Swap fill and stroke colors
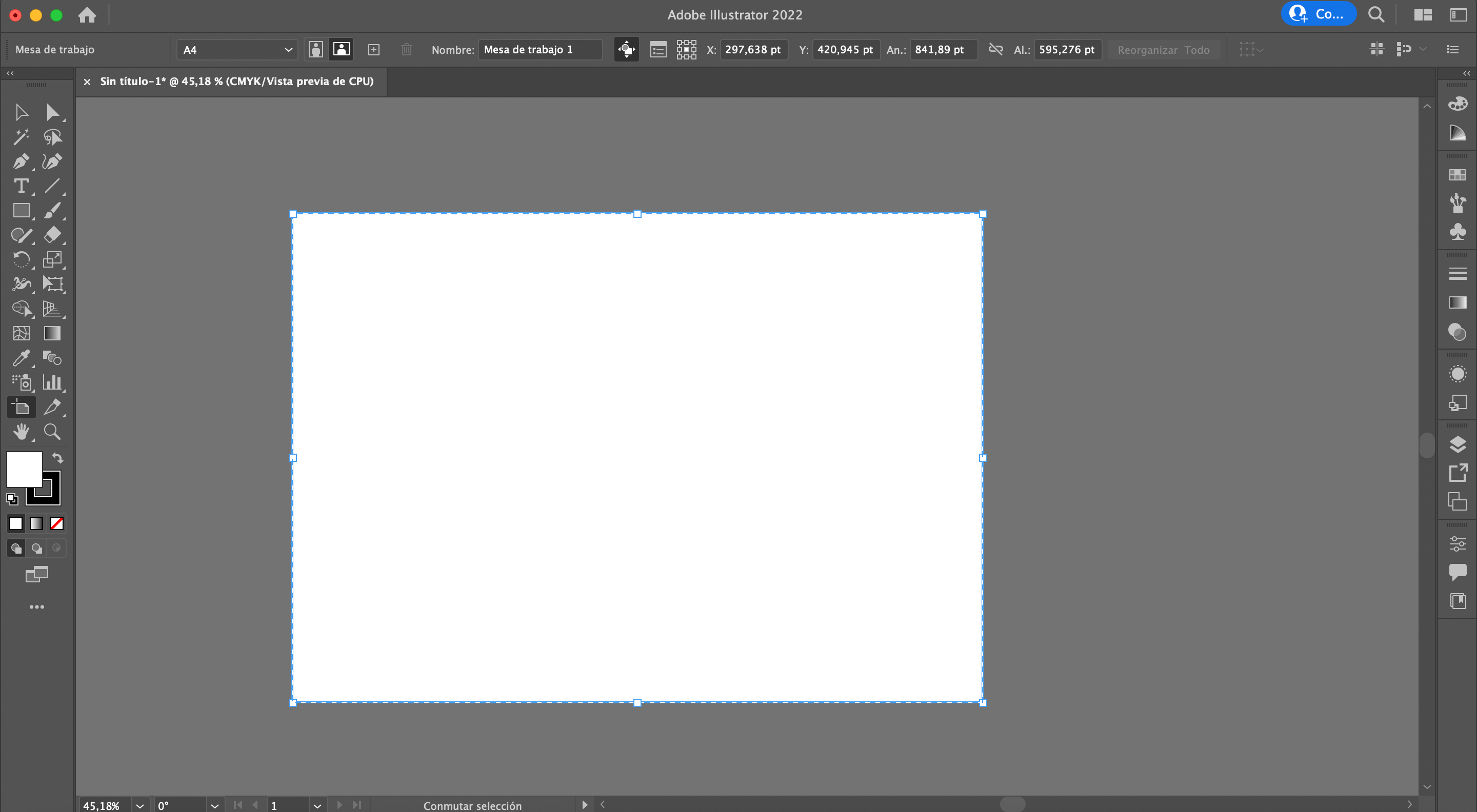This screenshot has width=1477, height=812. coord(57,458)
